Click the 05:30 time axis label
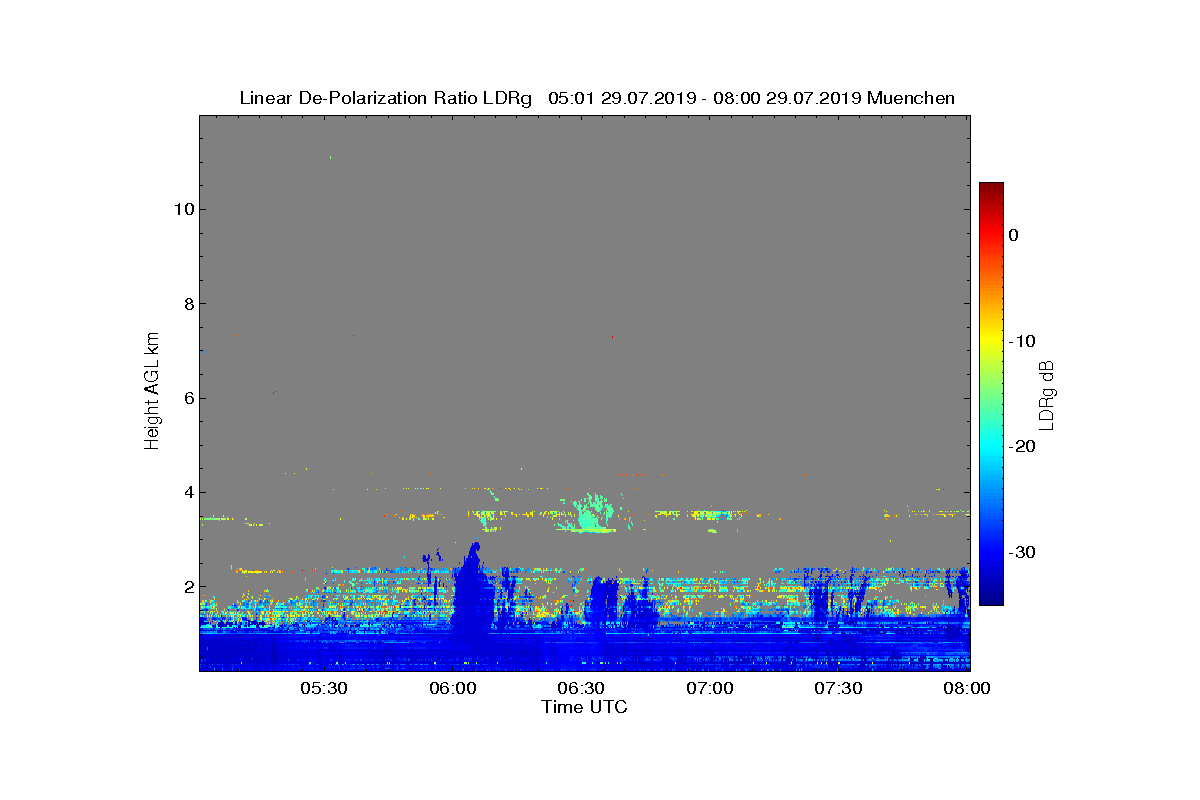The image size is (1200, 800). tap(324, 688)
